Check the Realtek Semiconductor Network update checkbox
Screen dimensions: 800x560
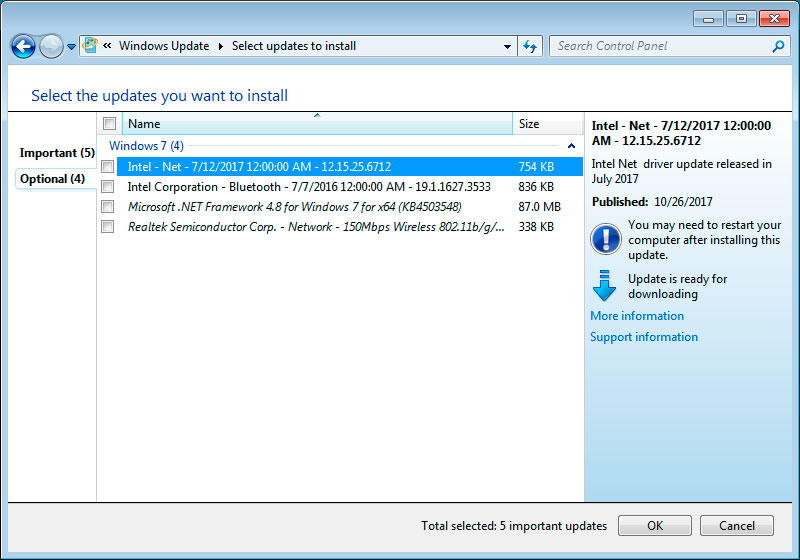tap(108, 226)
